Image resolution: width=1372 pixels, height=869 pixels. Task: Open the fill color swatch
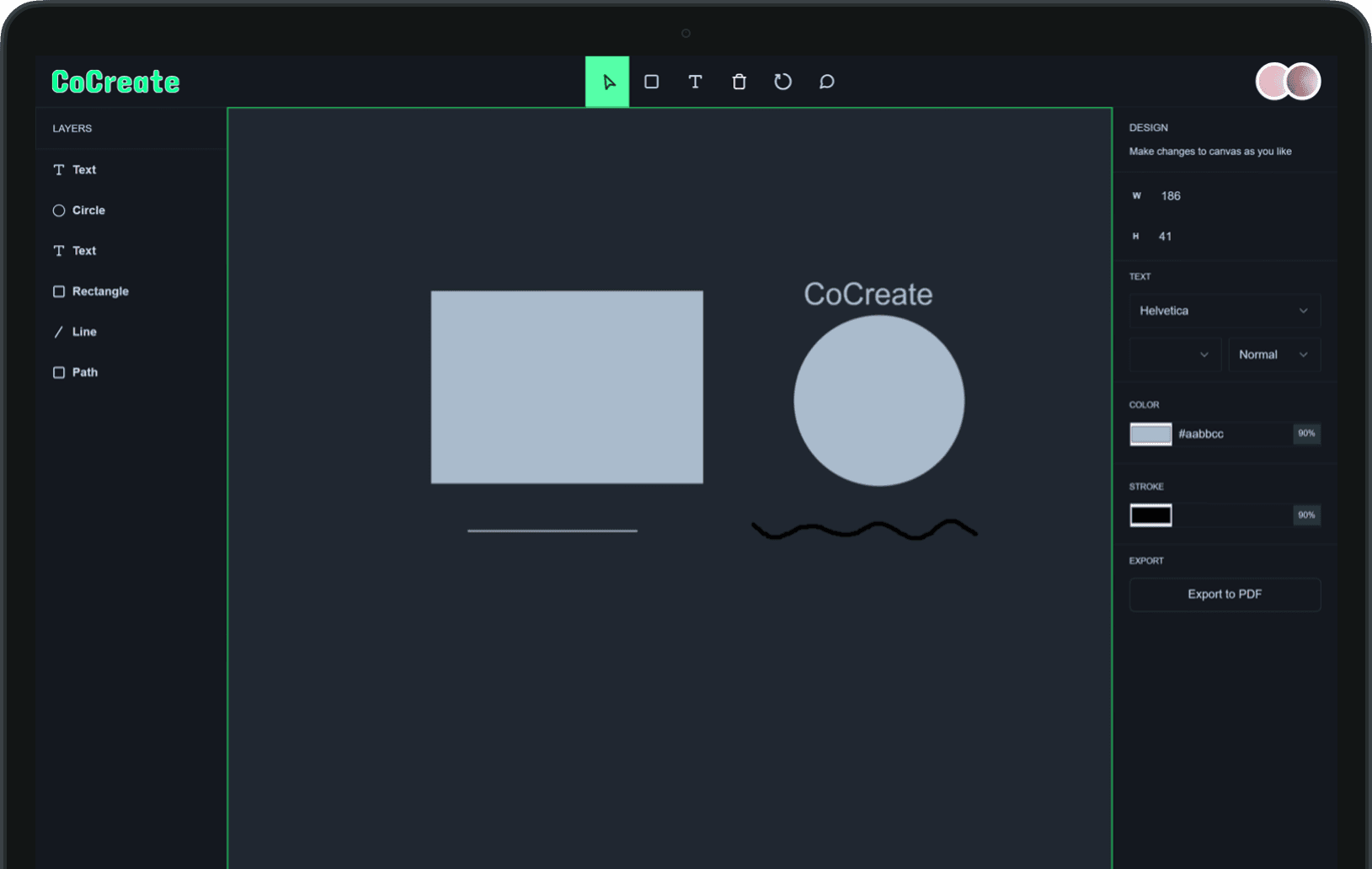coord(1150,434)
